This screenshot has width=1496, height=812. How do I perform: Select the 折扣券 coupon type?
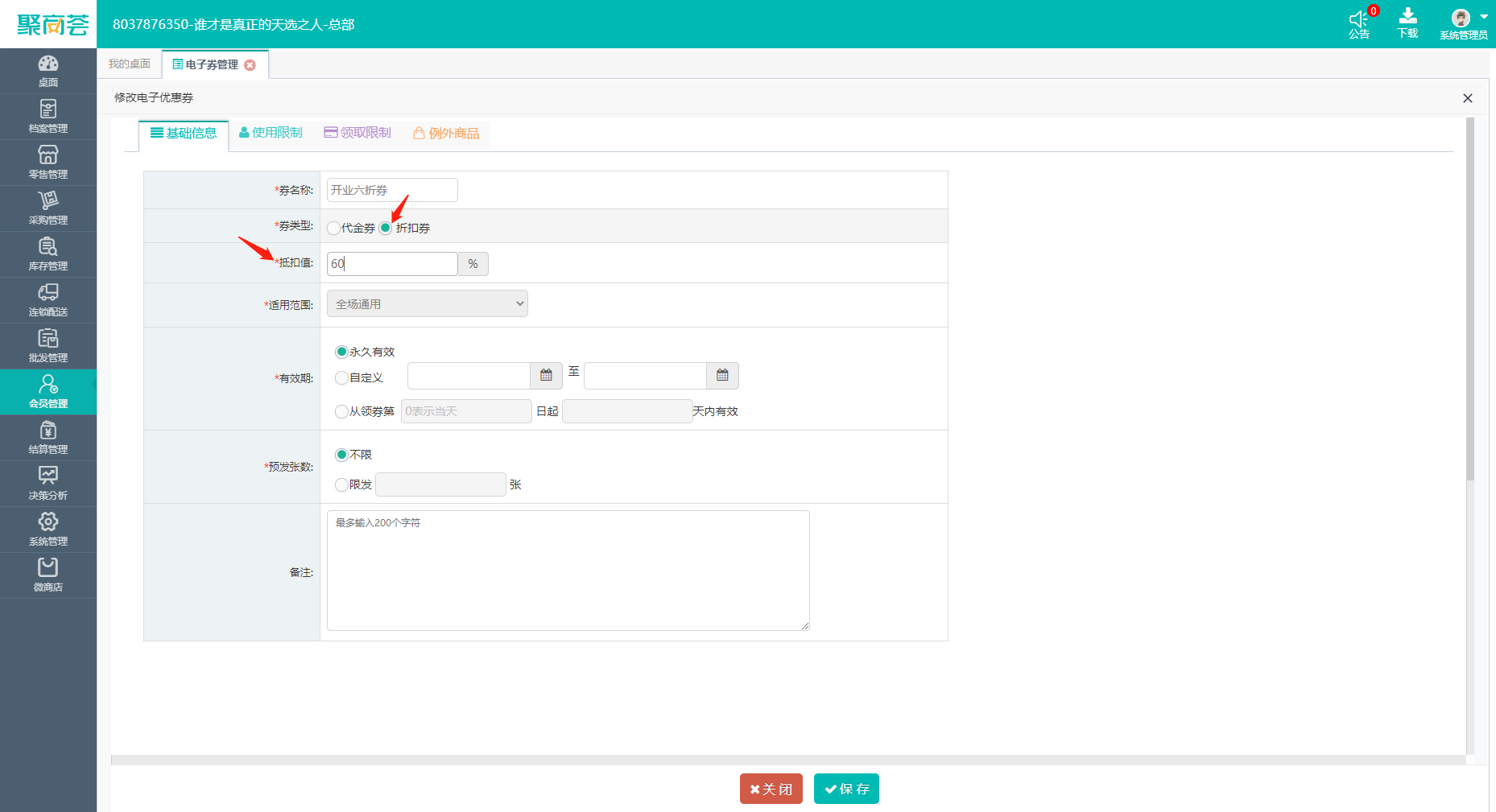tap(385, 229)
